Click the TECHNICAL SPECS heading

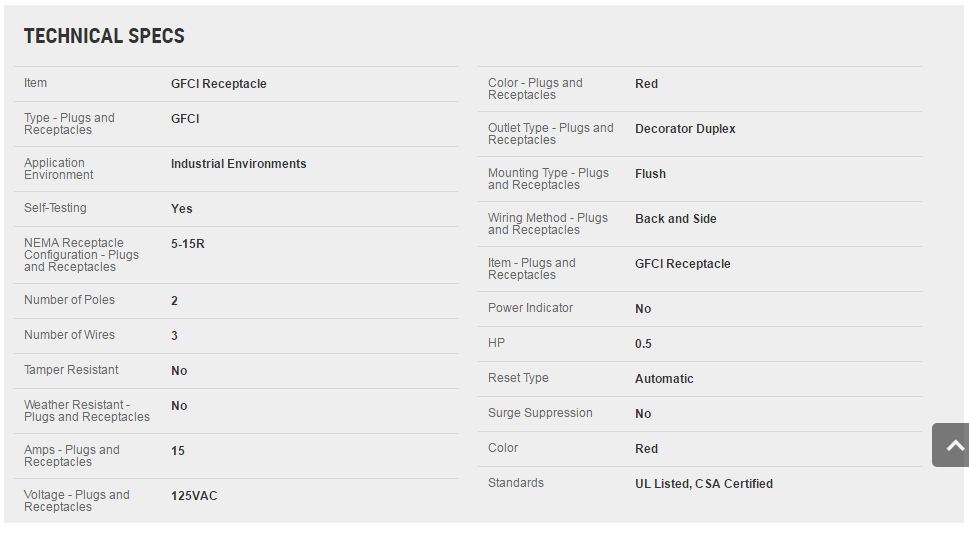pyautogui.click(x=104, y=36)
